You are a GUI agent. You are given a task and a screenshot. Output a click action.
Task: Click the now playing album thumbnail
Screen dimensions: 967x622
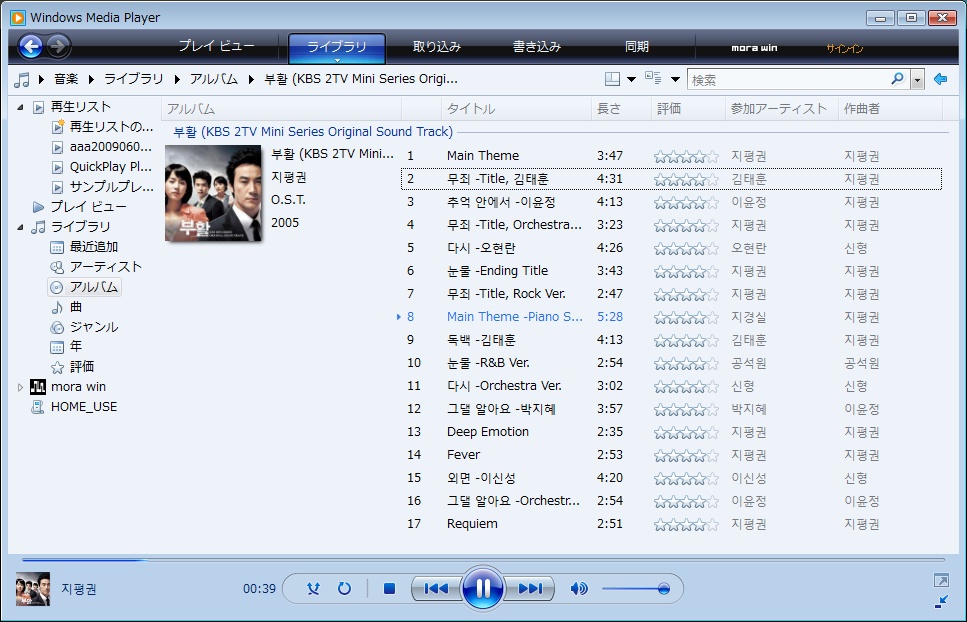click(33, 589)
